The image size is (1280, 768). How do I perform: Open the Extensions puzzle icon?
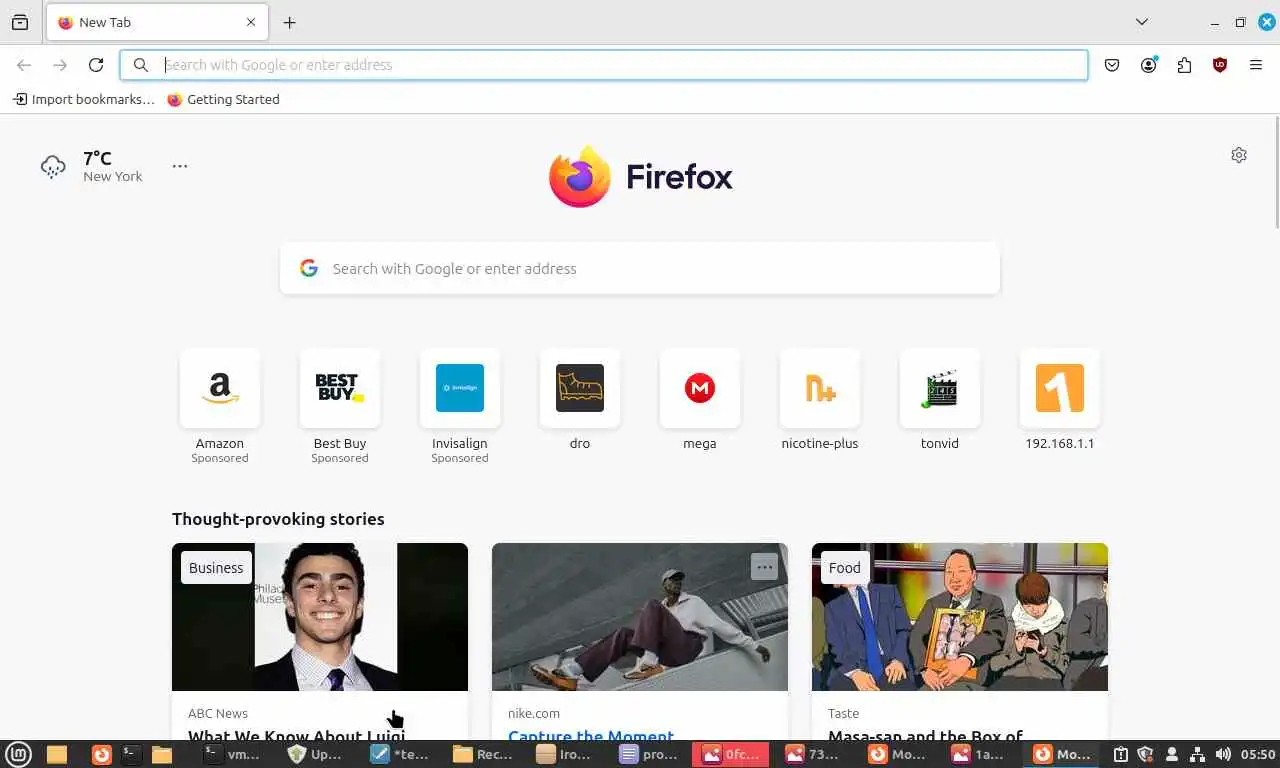(x=1184, y=65)
